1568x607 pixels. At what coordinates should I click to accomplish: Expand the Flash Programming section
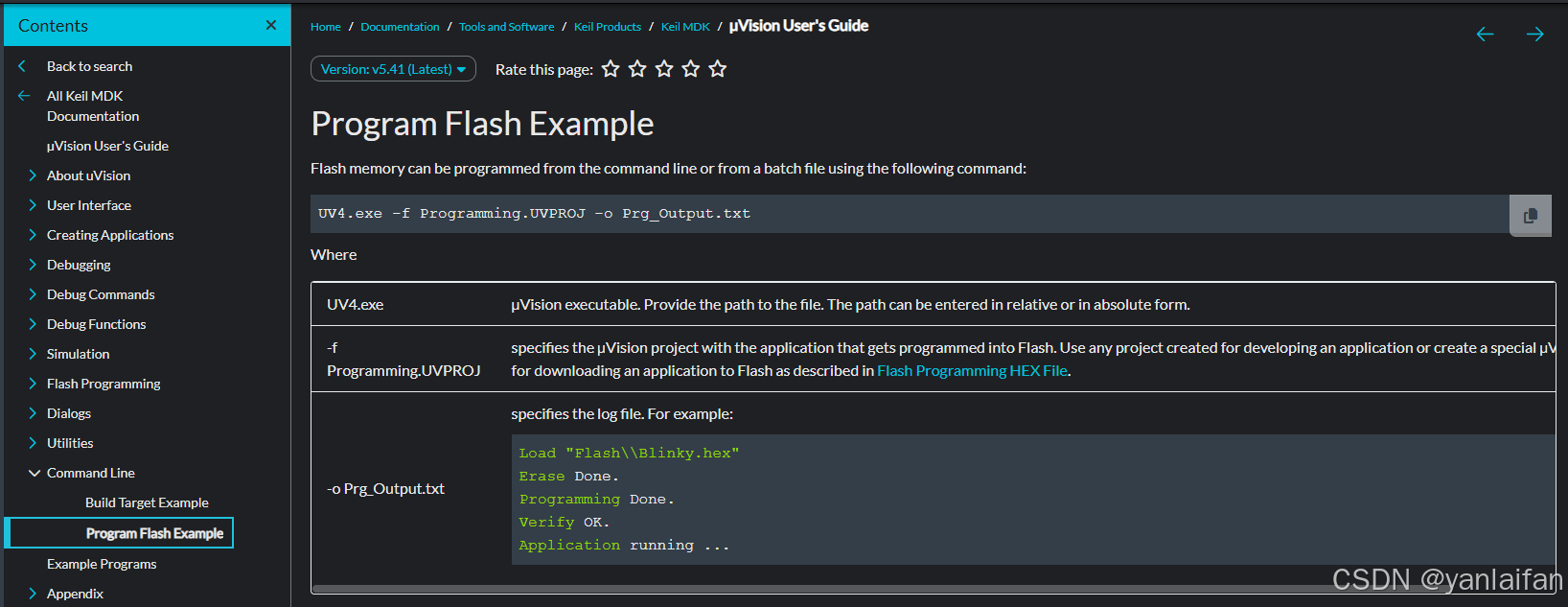(x=33, y=384)
